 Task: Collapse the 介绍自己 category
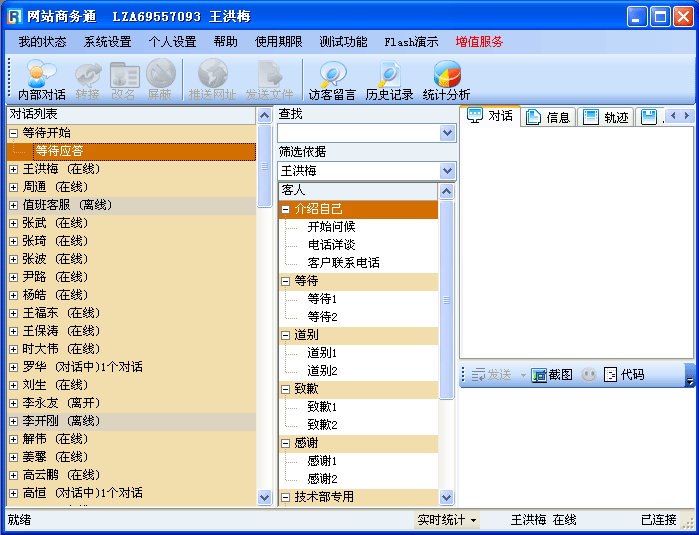click(286, 209)
